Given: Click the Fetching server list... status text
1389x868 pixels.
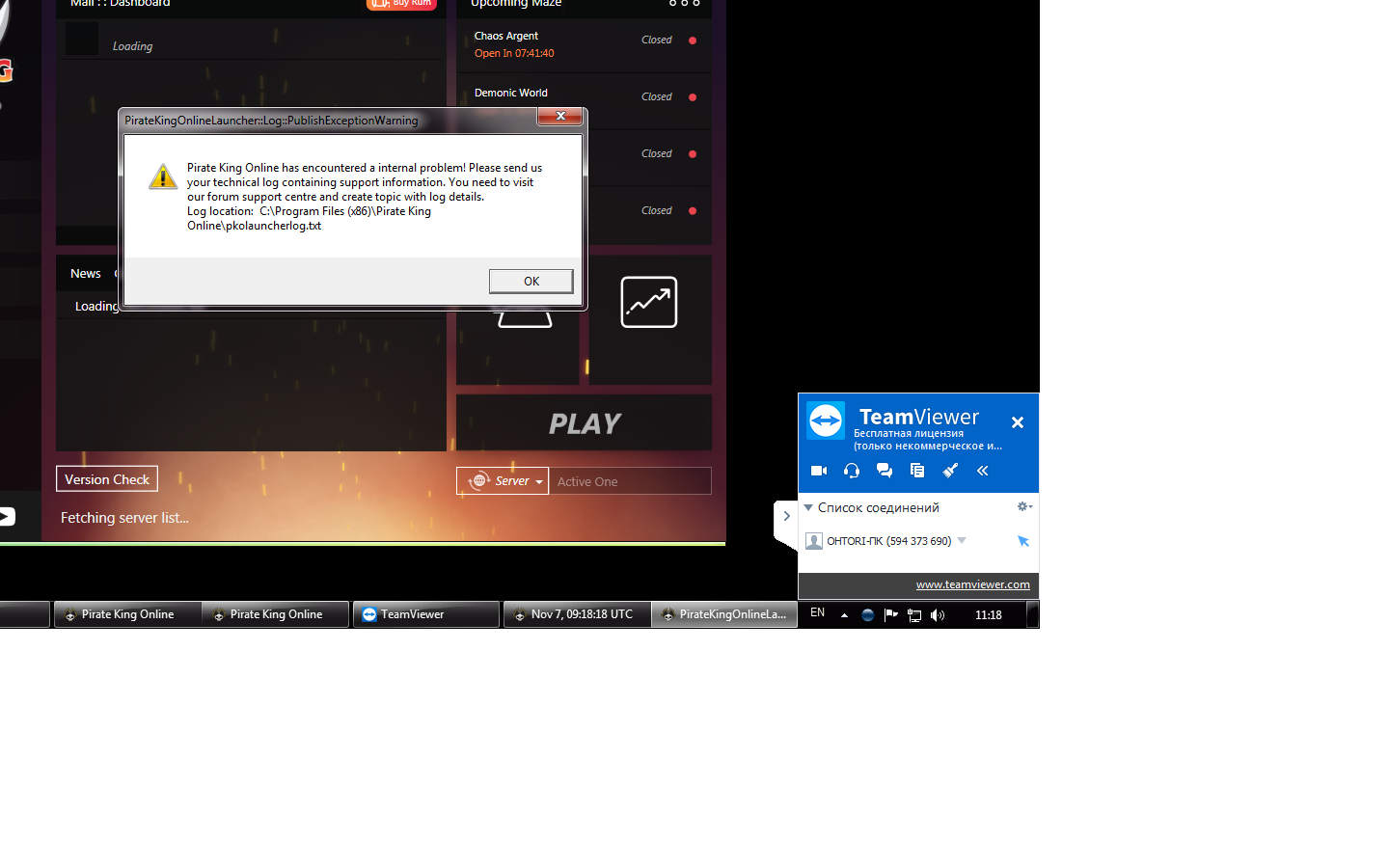Looking at the screenshot, I should tap(125, 518).
